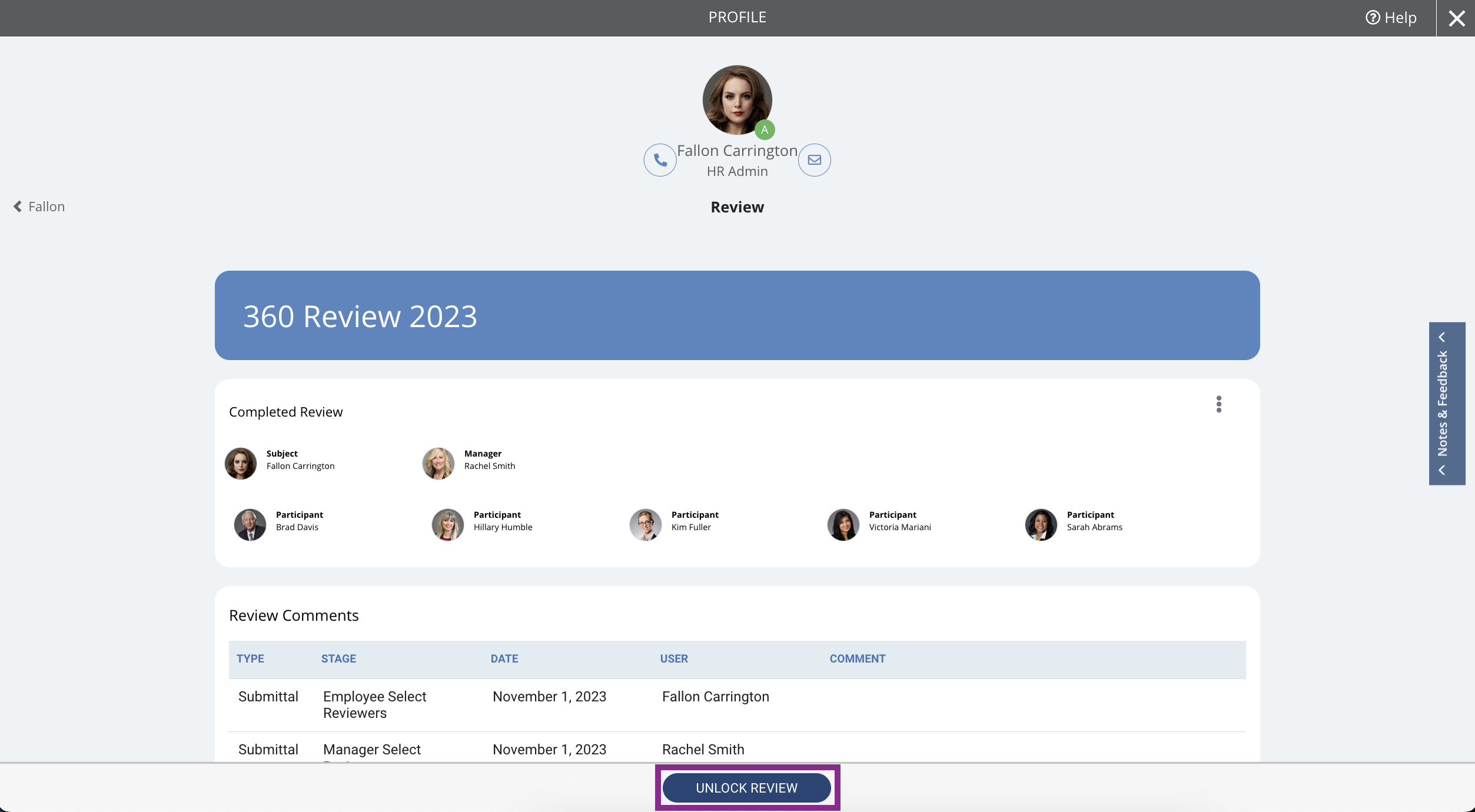The height and width of the screenshot is (812, 1475).
Task: Sort by the USER column header
Action: tap(674, 659)
